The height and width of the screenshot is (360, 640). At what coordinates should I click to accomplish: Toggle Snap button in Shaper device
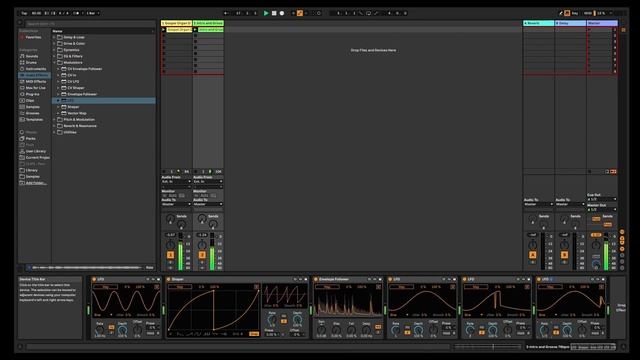click(254, 334)
